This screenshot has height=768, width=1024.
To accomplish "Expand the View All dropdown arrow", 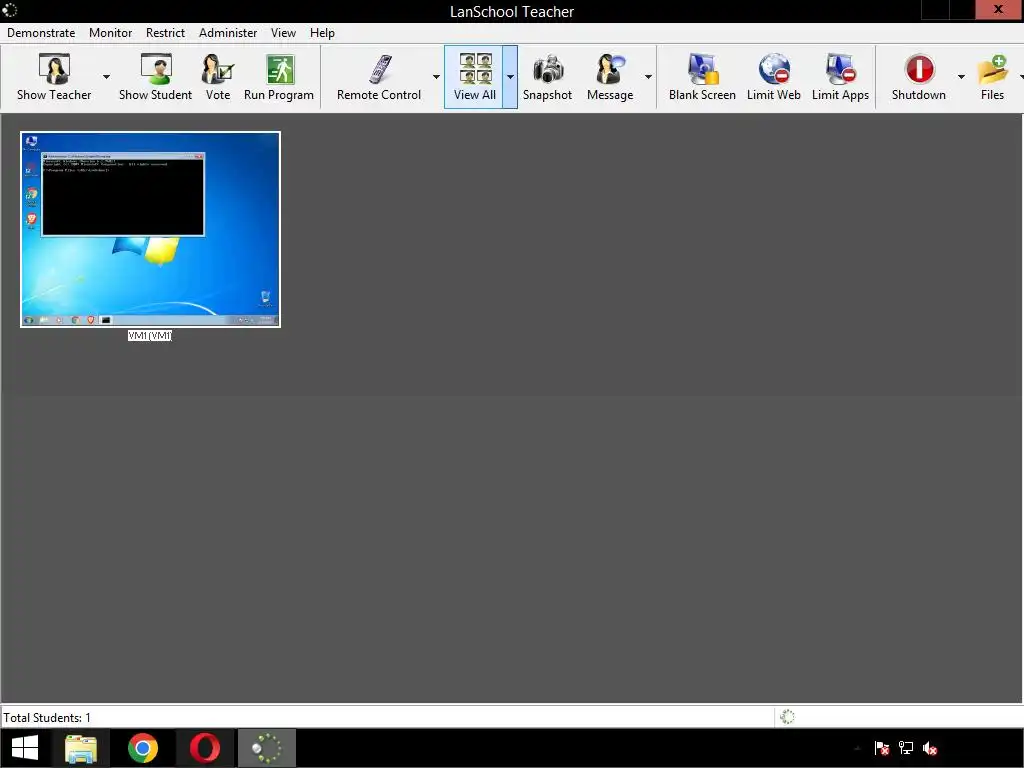I will click(510, 77).
